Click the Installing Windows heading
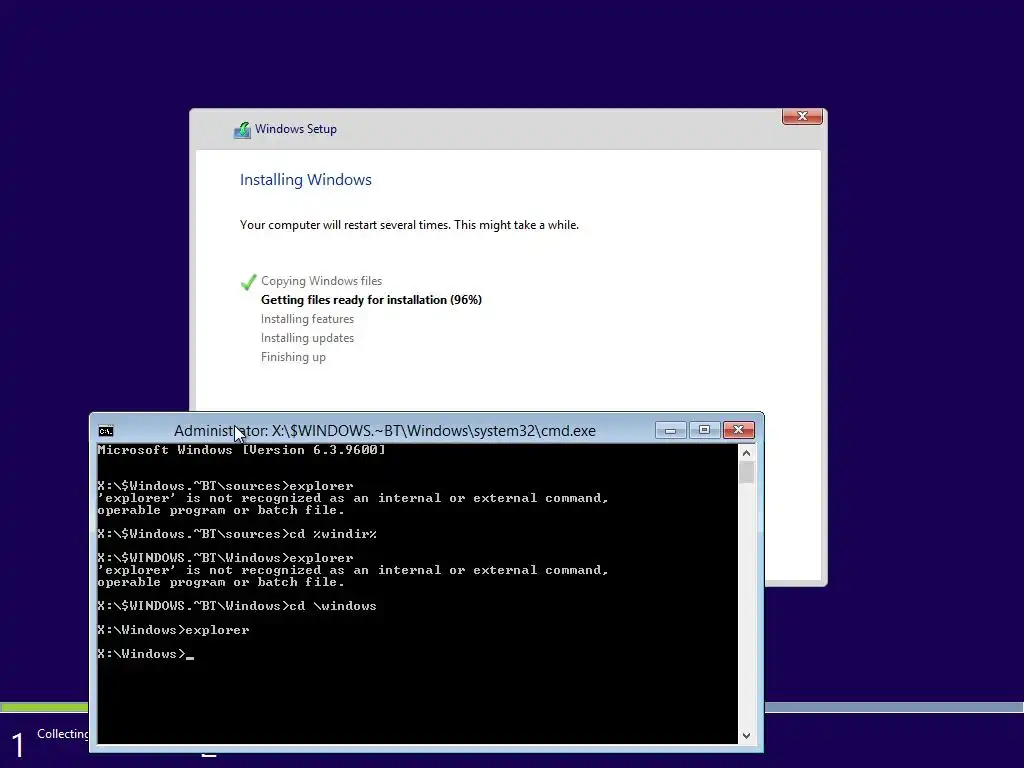 tap(306, 180)
